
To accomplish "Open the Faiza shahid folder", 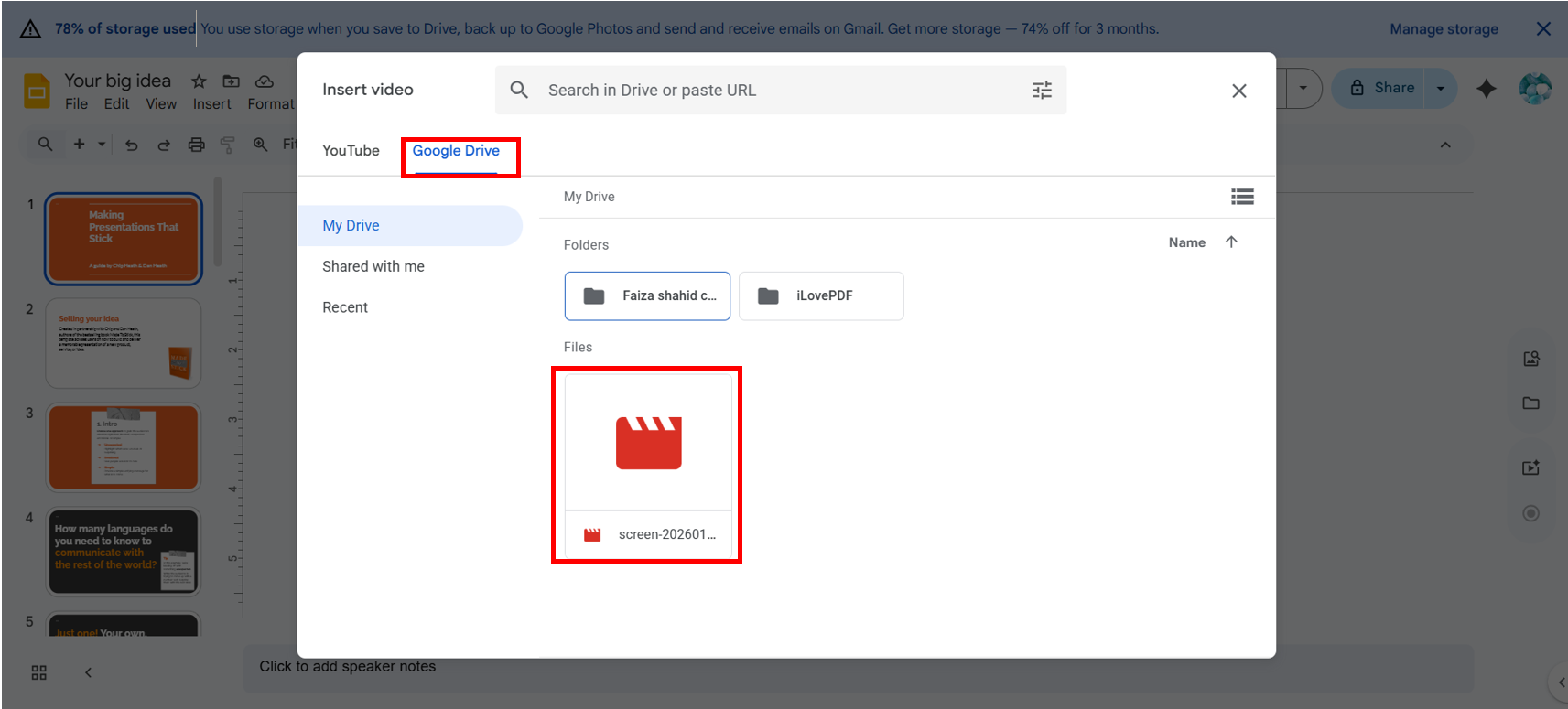I will click(x=647, y=295).
